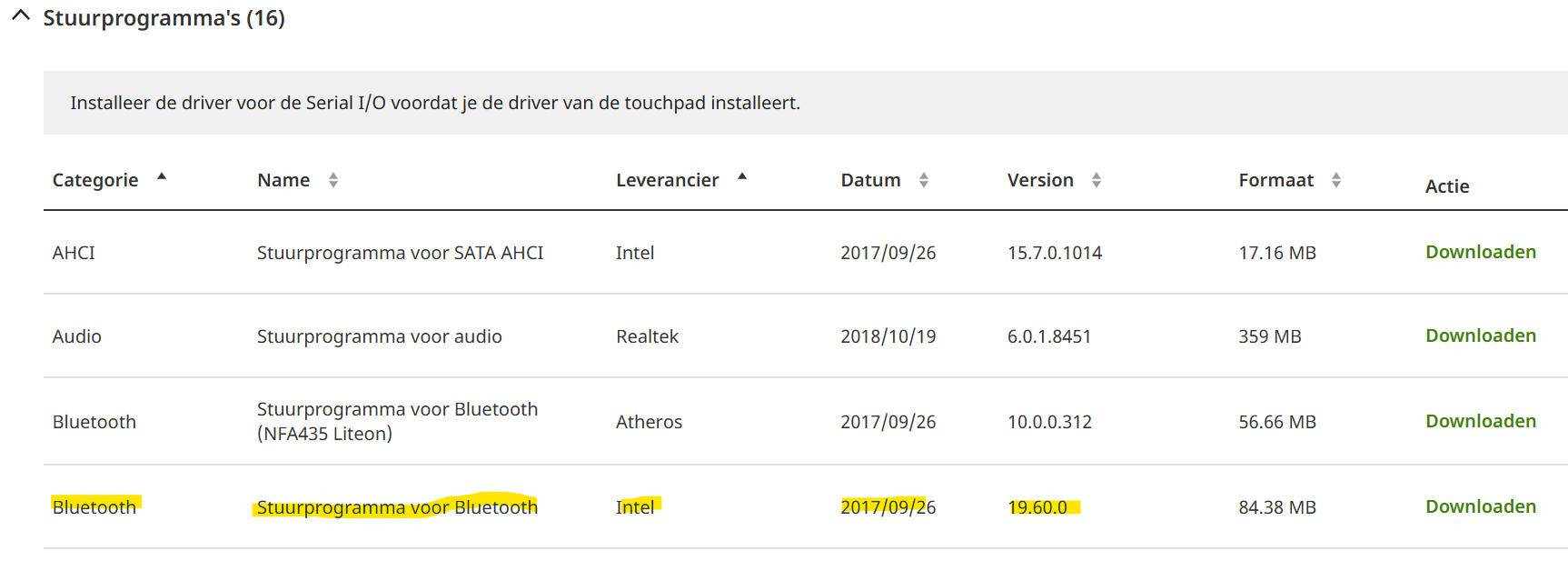
Task: Click the Name column sort icon
Action: tap(333, 180)
